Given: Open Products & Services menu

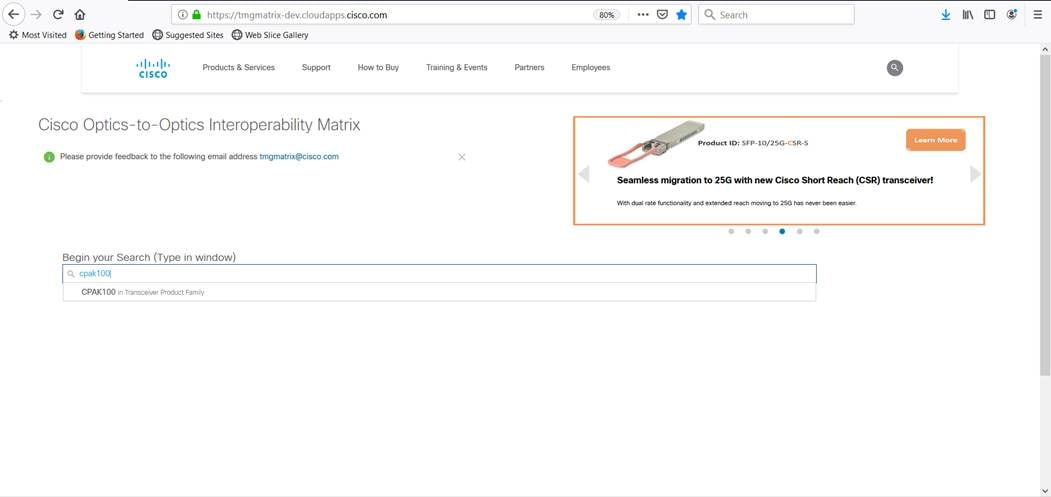Looking at the screenshot, I should tap(239, 68).
